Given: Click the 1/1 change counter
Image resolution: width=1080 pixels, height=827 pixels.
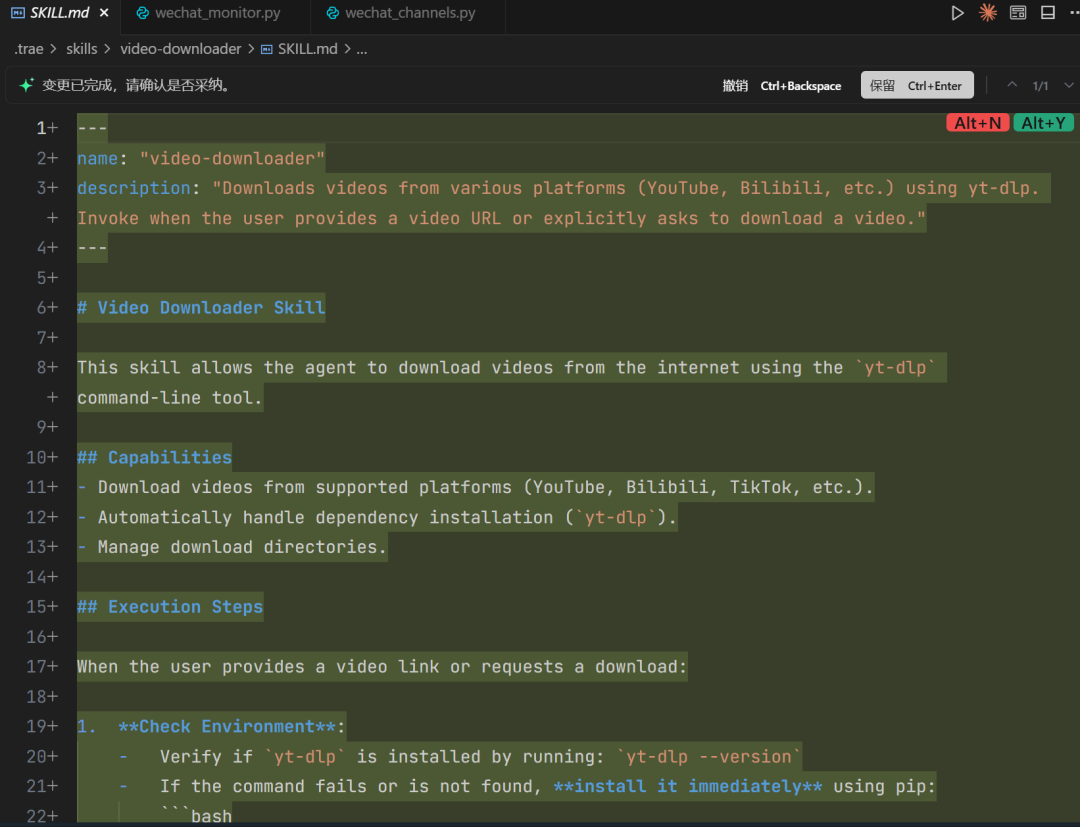Looking at the screenshot, I should point(1040,86).
